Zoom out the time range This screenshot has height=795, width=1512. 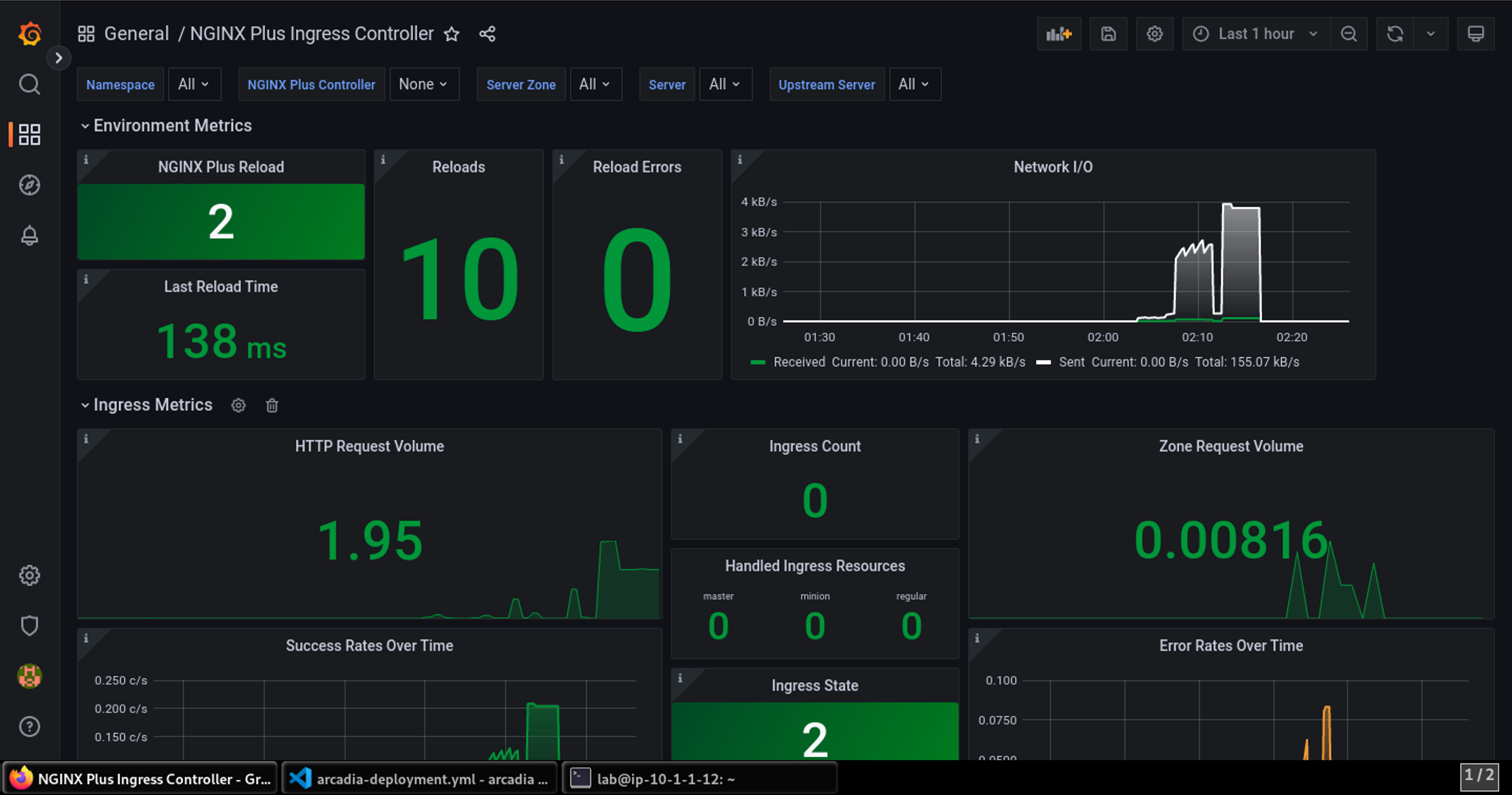click(1349, 34)
